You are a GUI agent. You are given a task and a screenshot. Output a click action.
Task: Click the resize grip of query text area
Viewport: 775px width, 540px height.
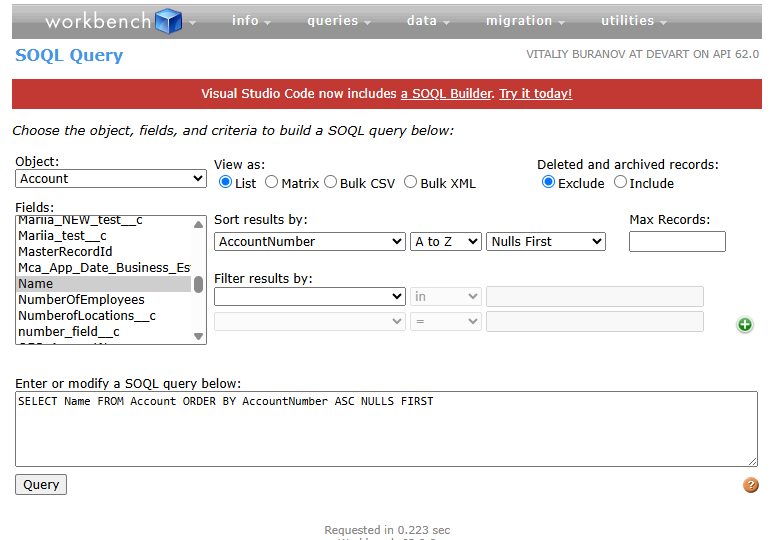point(752,461)
